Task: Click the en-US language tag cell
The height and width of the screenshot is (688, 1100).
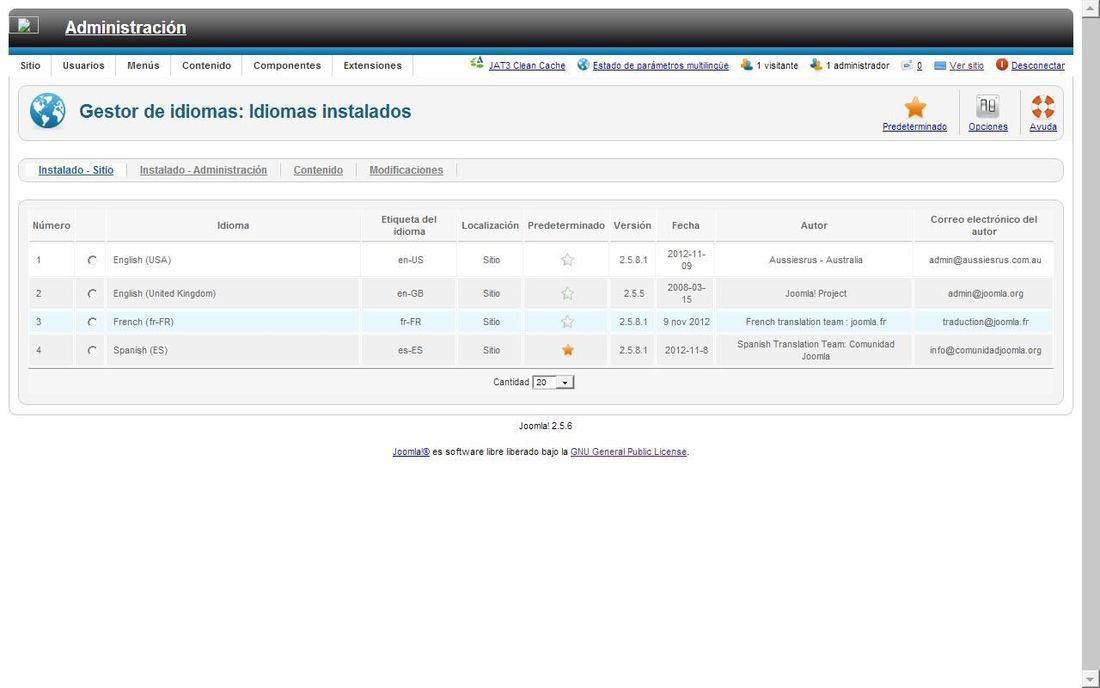Action: pyautogui.click(x=410, y=259)
